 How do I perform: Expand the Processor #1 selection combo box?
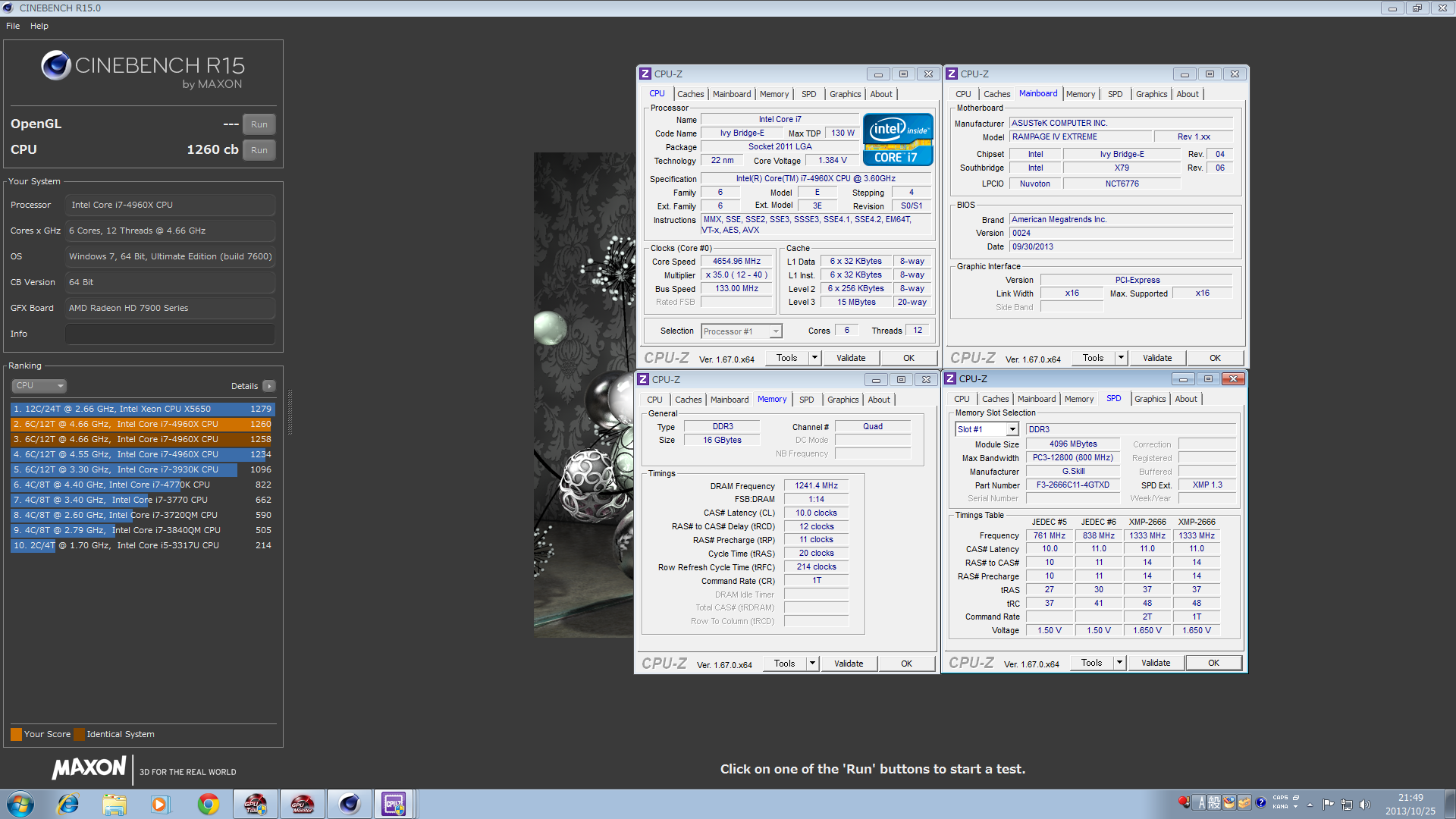coord(775,331)
